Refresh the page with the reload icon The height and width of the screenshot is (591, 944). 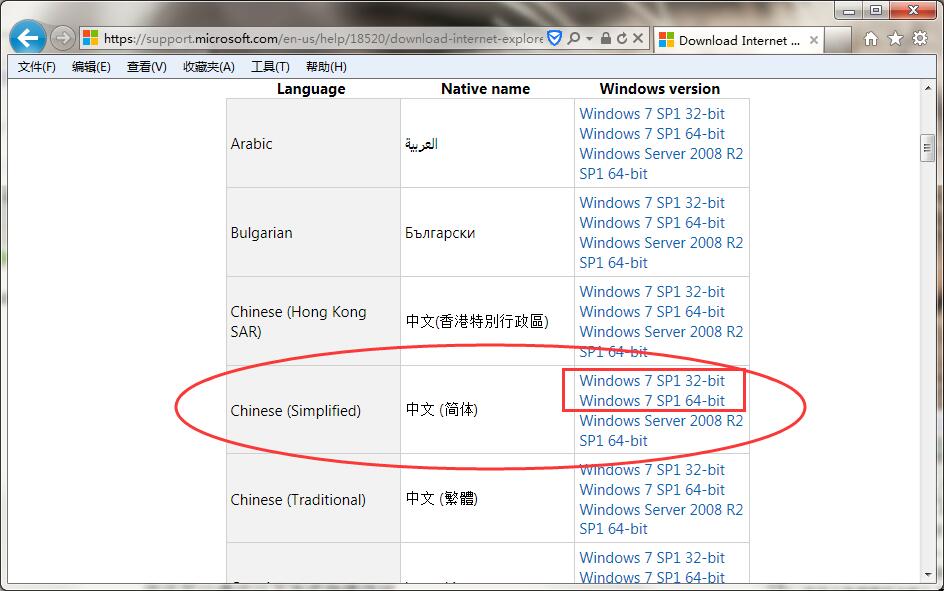coord(622,39)
